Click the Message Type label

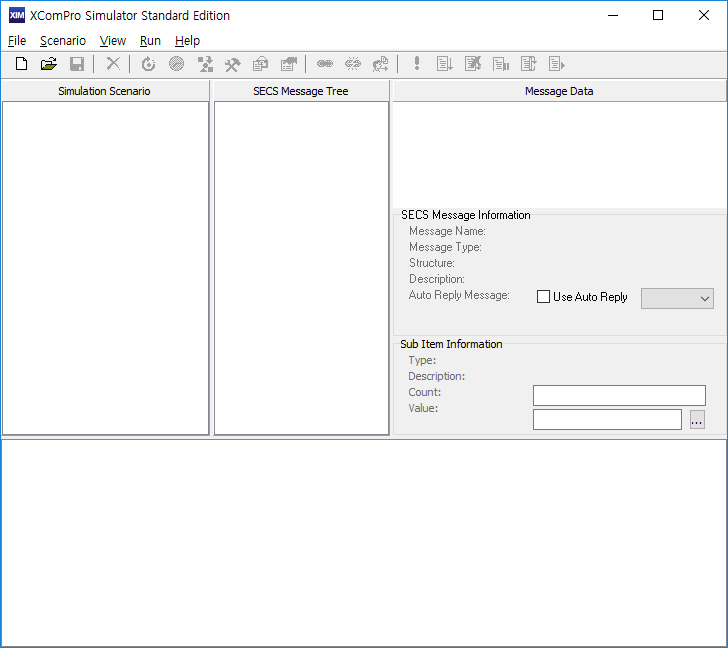pyautogui.click(x=445, y=247)
